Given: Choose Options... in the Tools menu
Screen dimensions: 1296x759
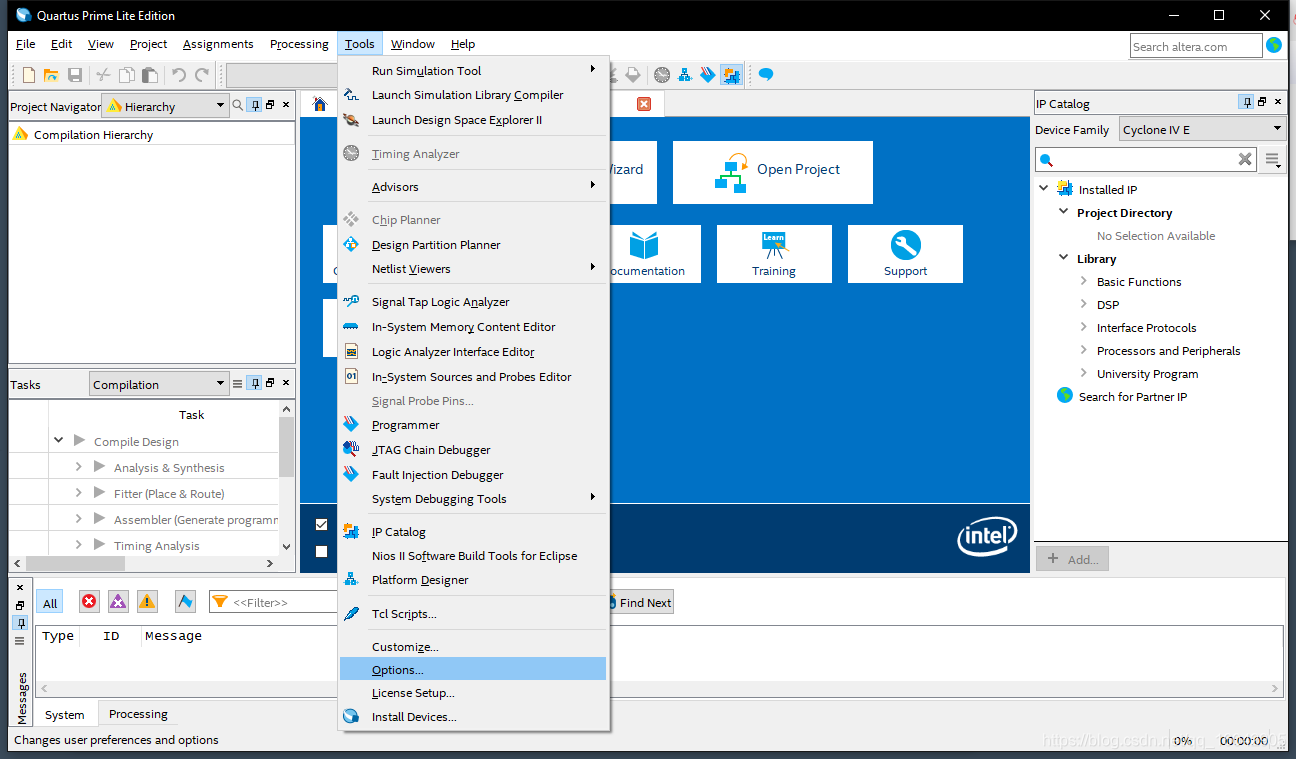Looking at the screenshot, I should coord(473,669).
